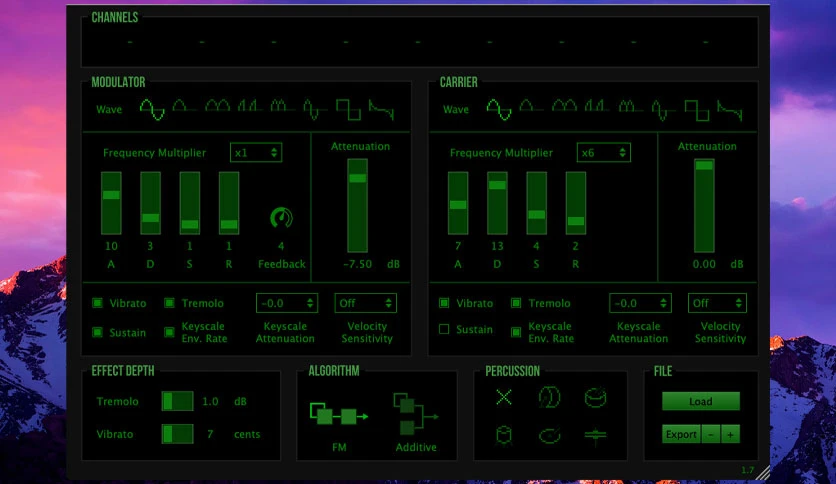836x484 pixels.
Task: Toggle Modulator Sustain checkbox
Action: click(98, 332)
